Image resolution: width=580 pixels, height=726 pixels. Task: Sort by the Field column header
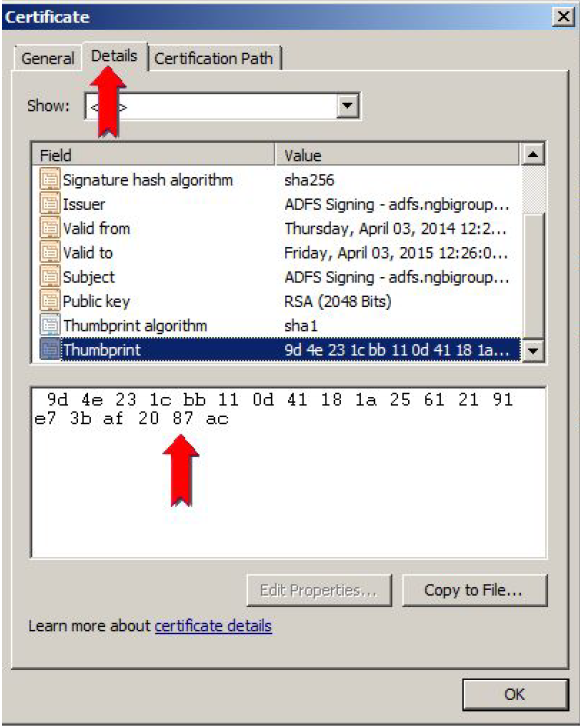[x=154, y=155]
